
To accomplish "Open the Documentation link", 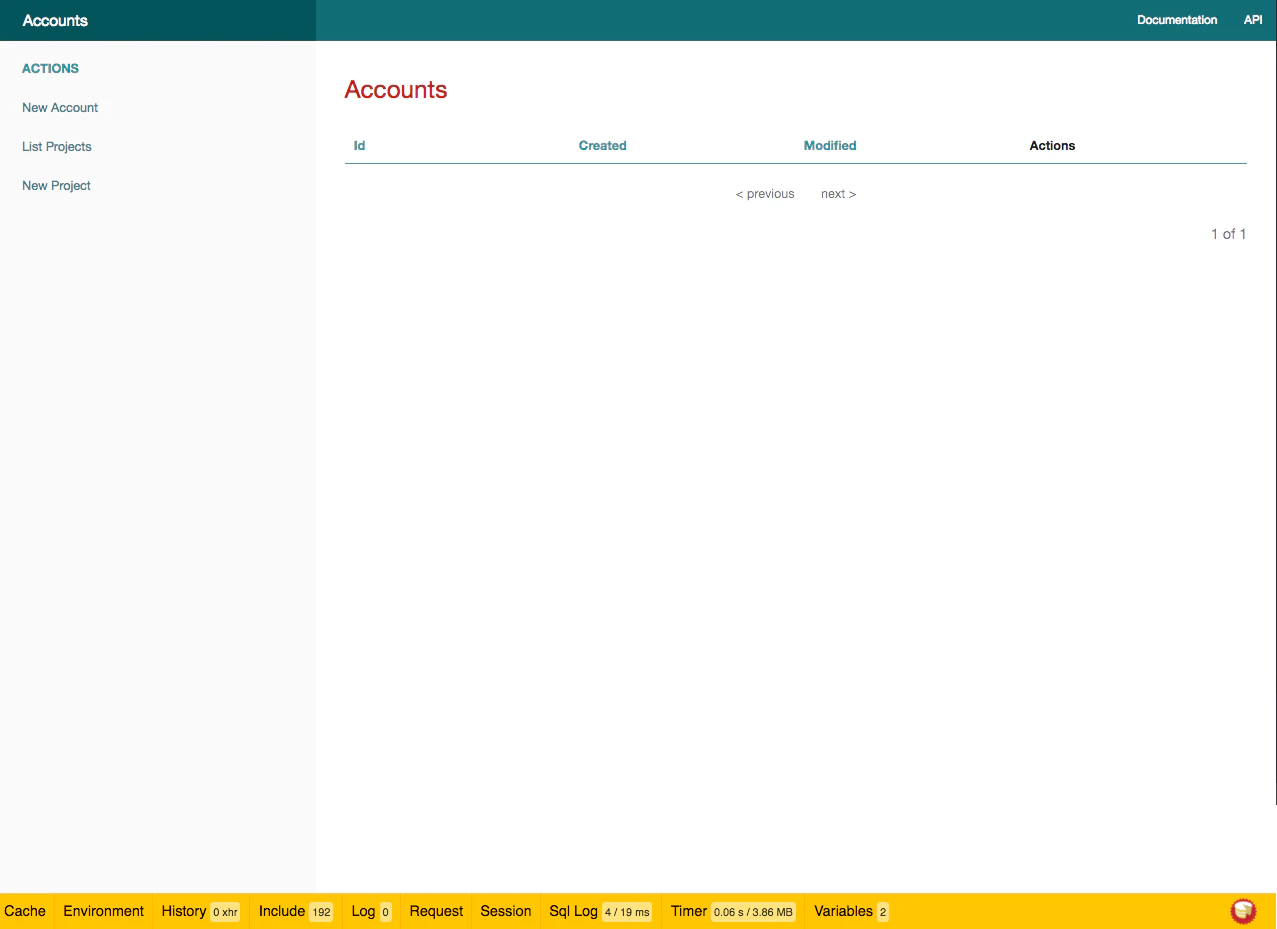I will [x=1177, y=20].
